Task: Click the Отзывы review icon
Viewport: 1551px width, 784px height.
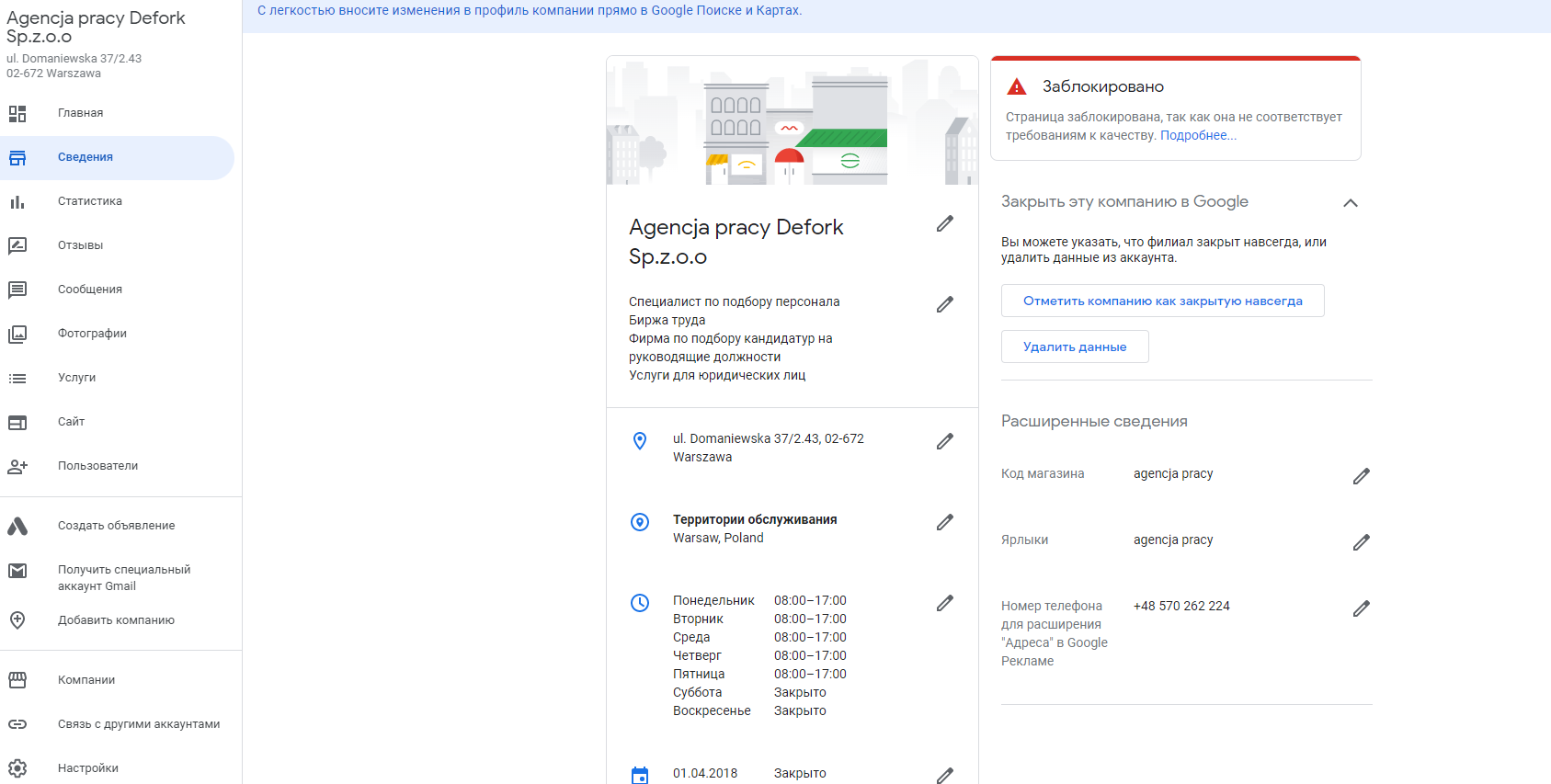Action: tap(17, 246)
